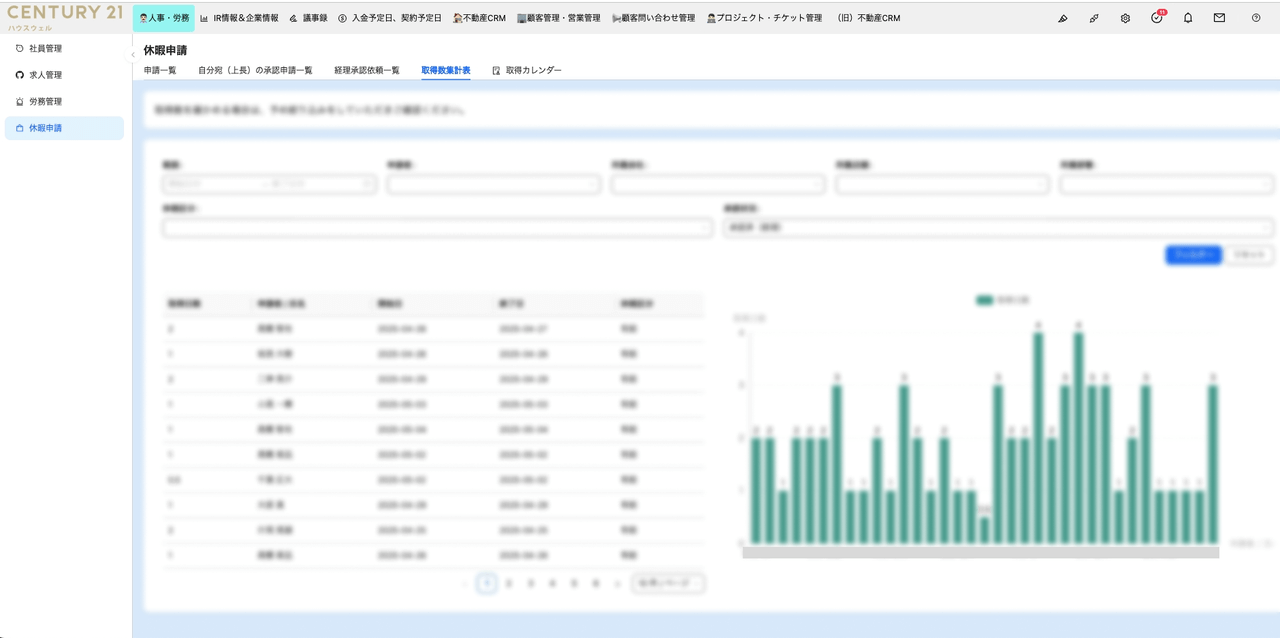Open 求人管理 in the sidebar
1280x638 pixels.
click(45, 75)
